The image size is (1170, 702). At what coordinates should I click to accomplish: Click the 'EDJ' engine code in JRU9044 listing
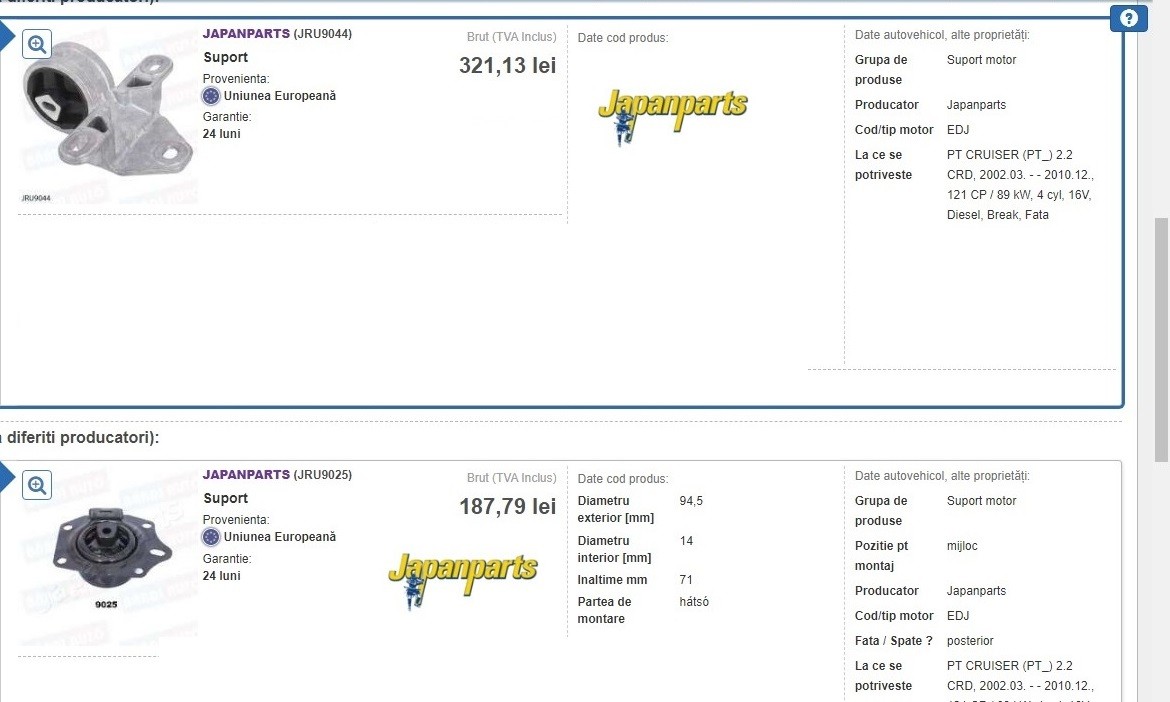958,130
